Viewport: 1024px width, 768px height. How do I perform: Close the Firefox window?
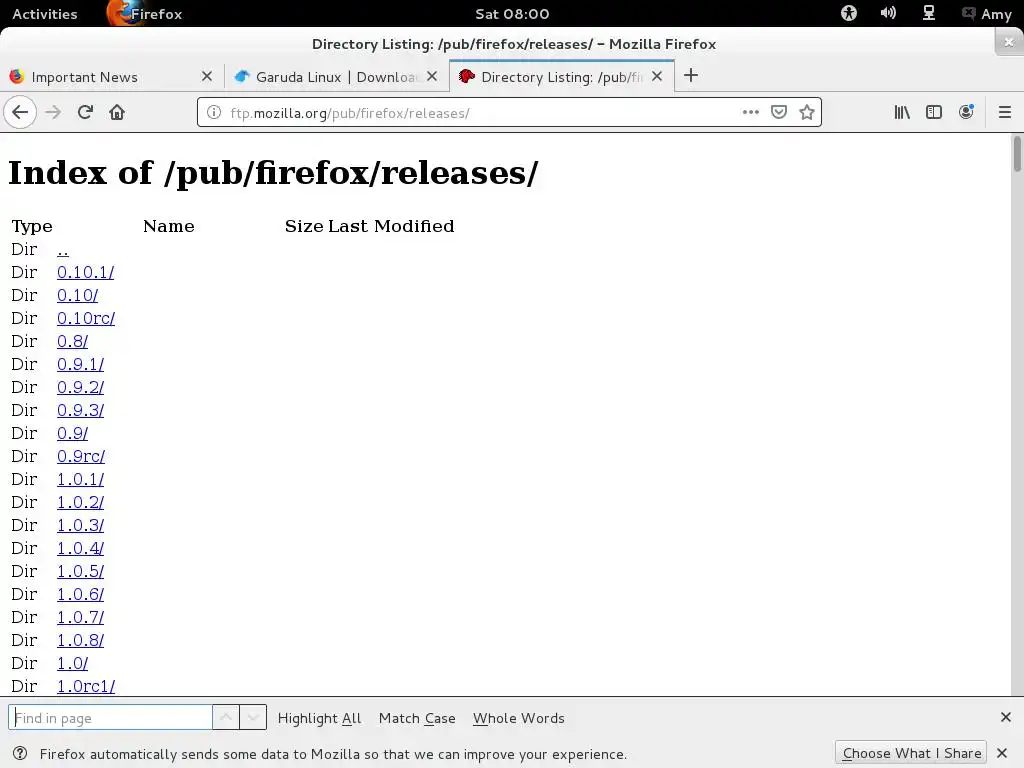coord(1008,42)
